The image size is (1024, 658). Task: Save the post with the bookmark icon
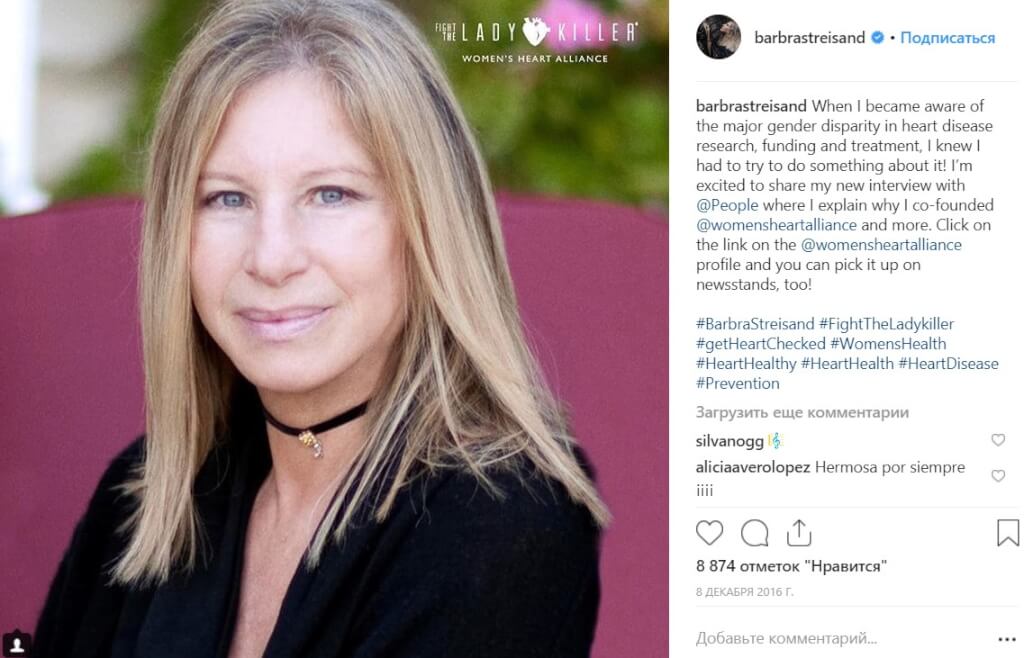(x=1008, y=533)
